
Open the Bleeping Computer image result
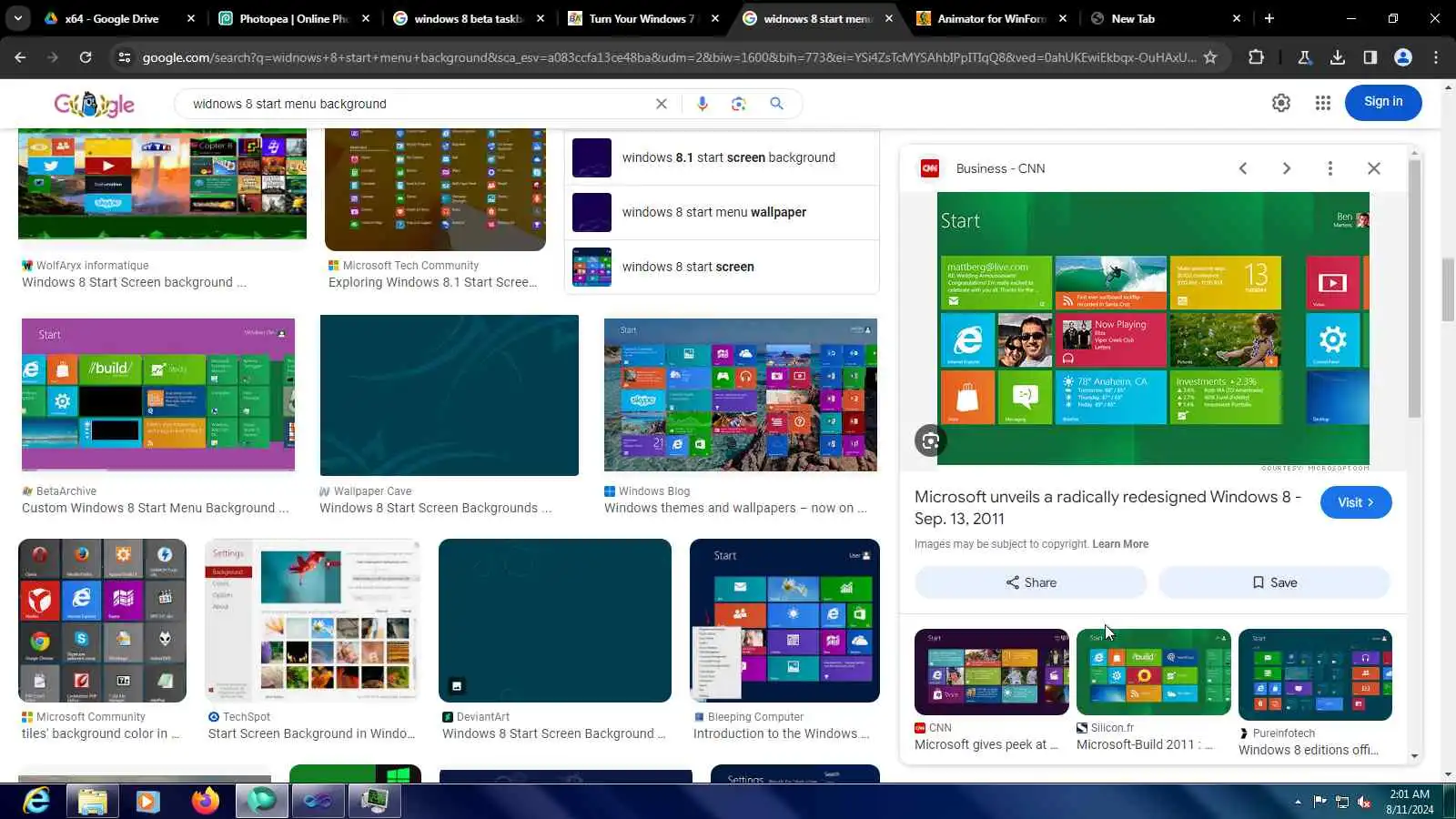click(x=784, y=621)
